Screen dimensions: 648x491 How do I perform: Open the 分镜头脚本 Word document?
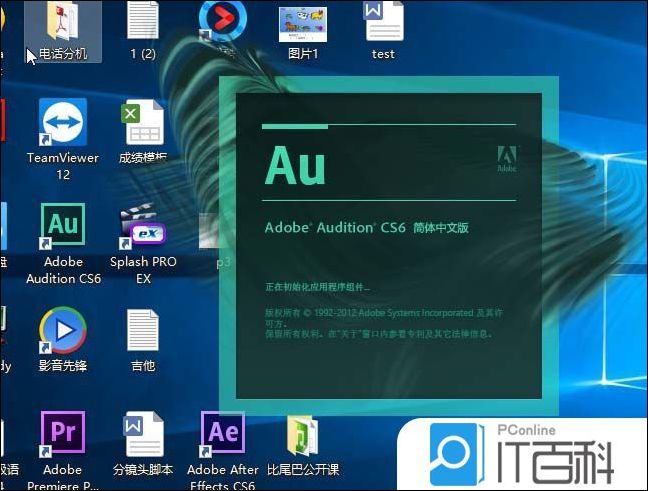143,435
